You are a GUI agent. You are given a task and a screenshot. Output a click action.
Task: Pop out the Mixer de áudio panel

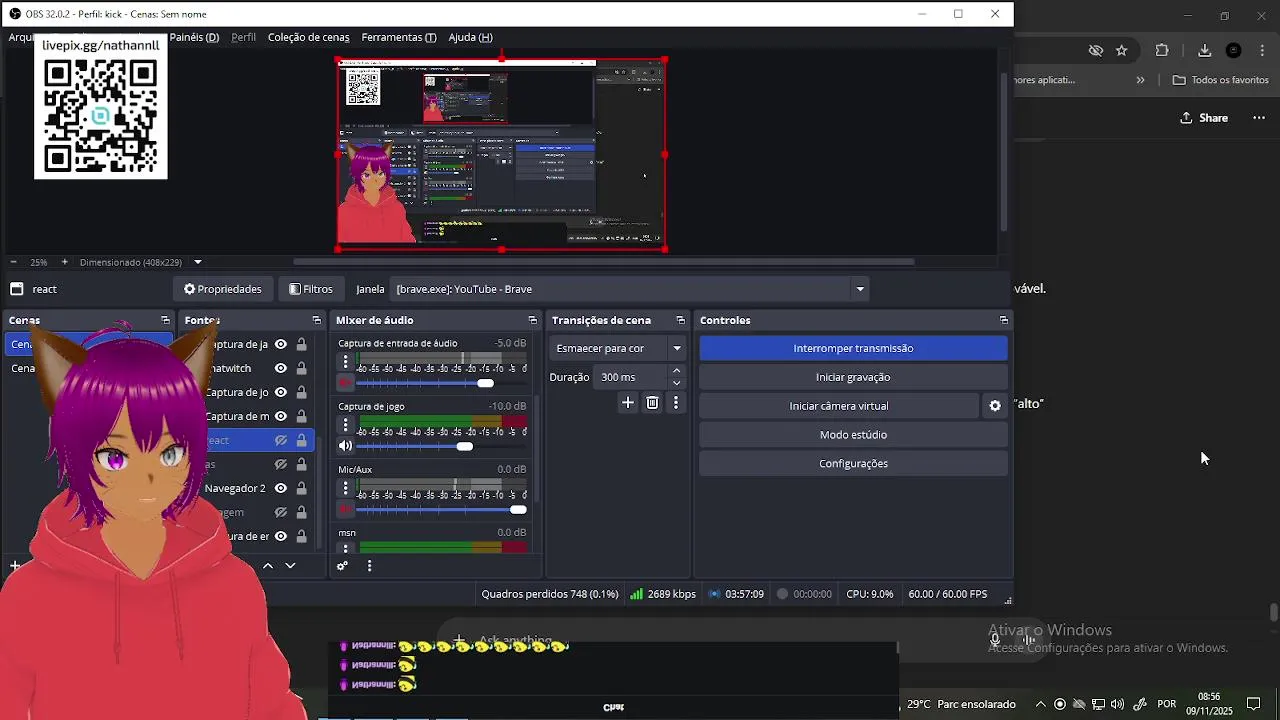(532, 320)
